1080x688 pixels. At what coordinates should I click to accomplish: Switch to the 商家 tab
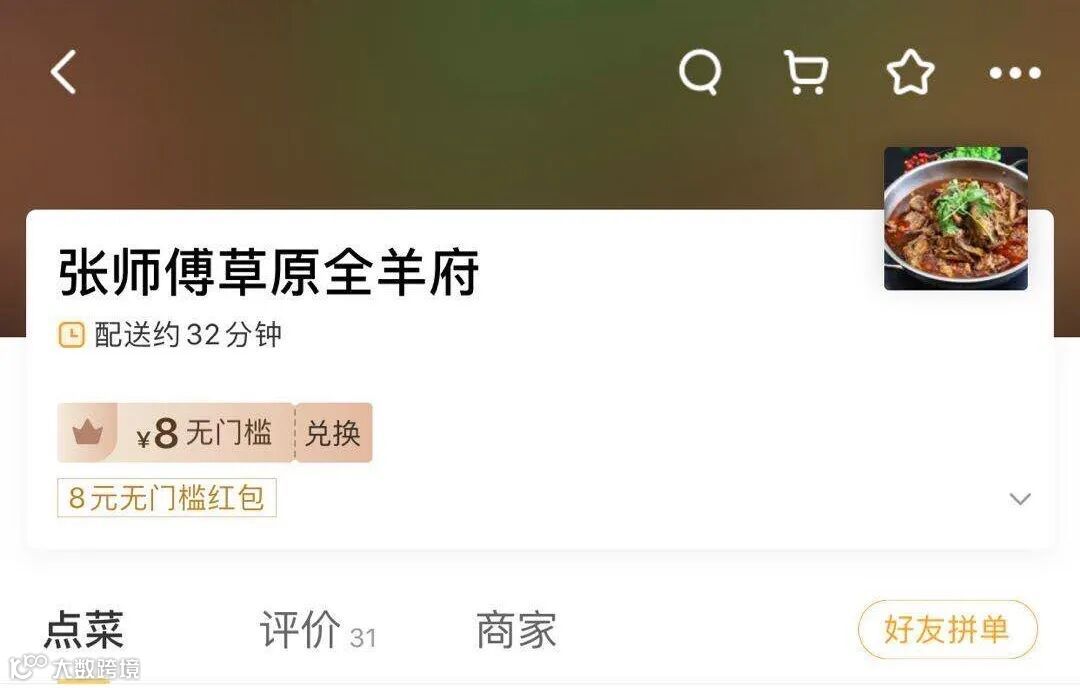516,629
